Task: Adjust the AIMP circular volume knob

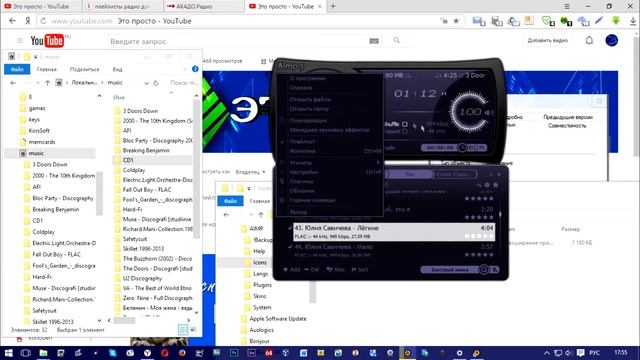Action: 469,112
